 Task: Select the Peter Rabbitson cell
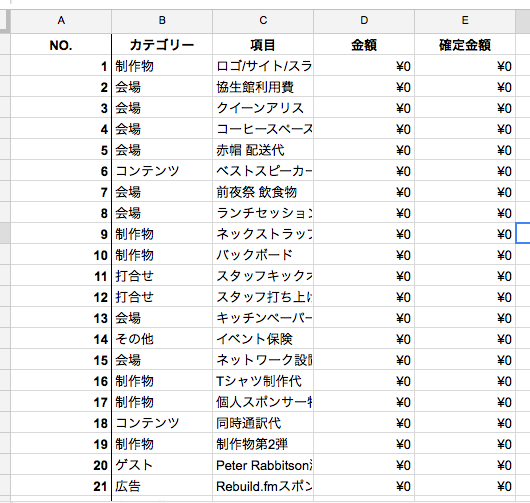263,465
